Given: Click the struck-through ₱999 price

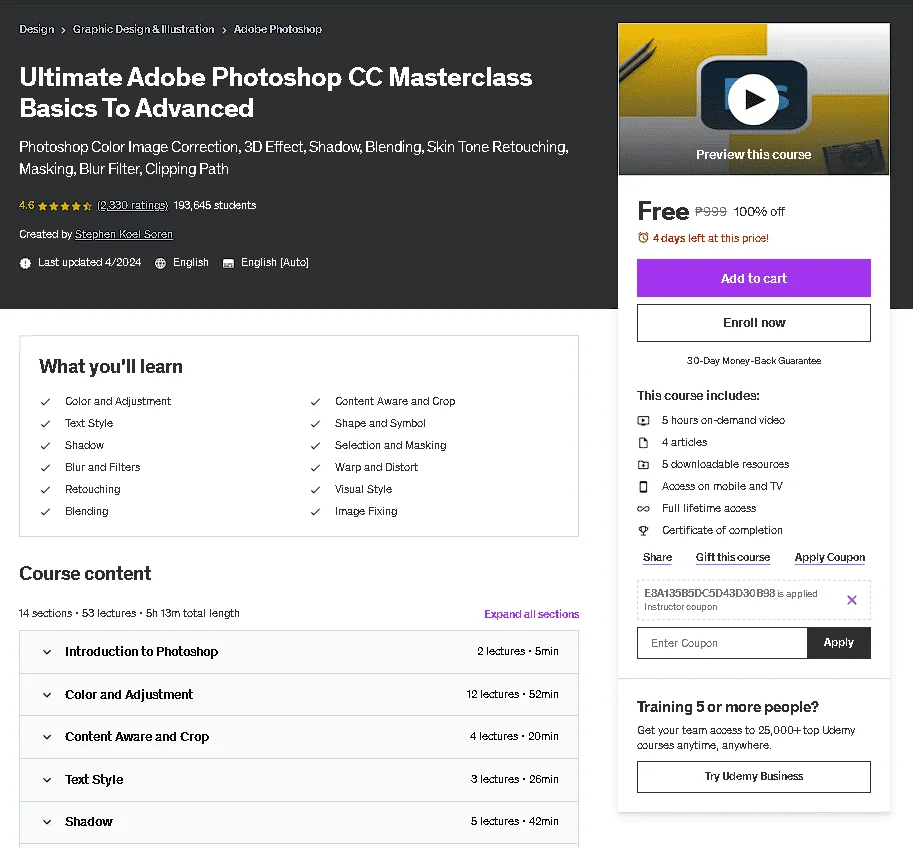Looking at the screenshot, I should pos(710,211).
